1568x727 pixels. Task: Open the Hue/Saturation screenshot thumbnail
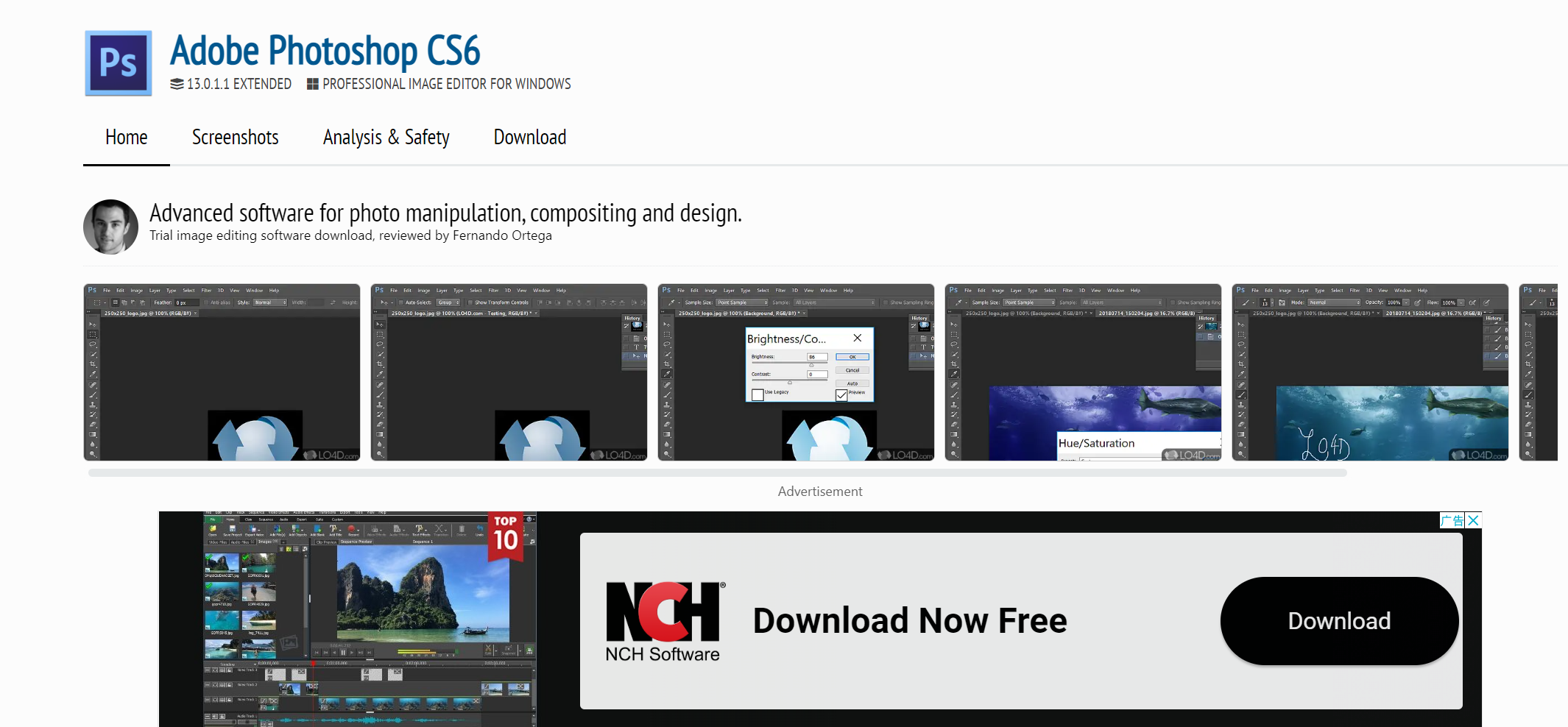1084,372
